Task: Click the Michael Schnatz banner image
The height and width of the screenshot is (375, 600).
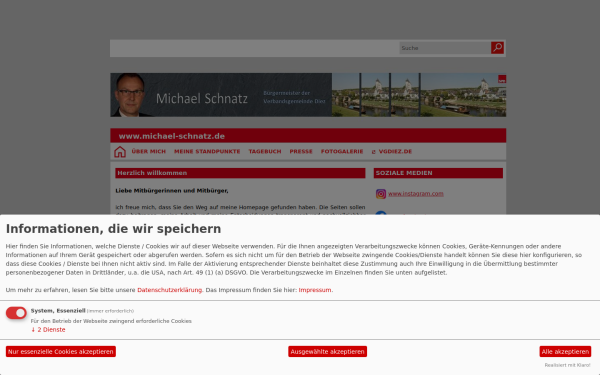Action: 308,95
